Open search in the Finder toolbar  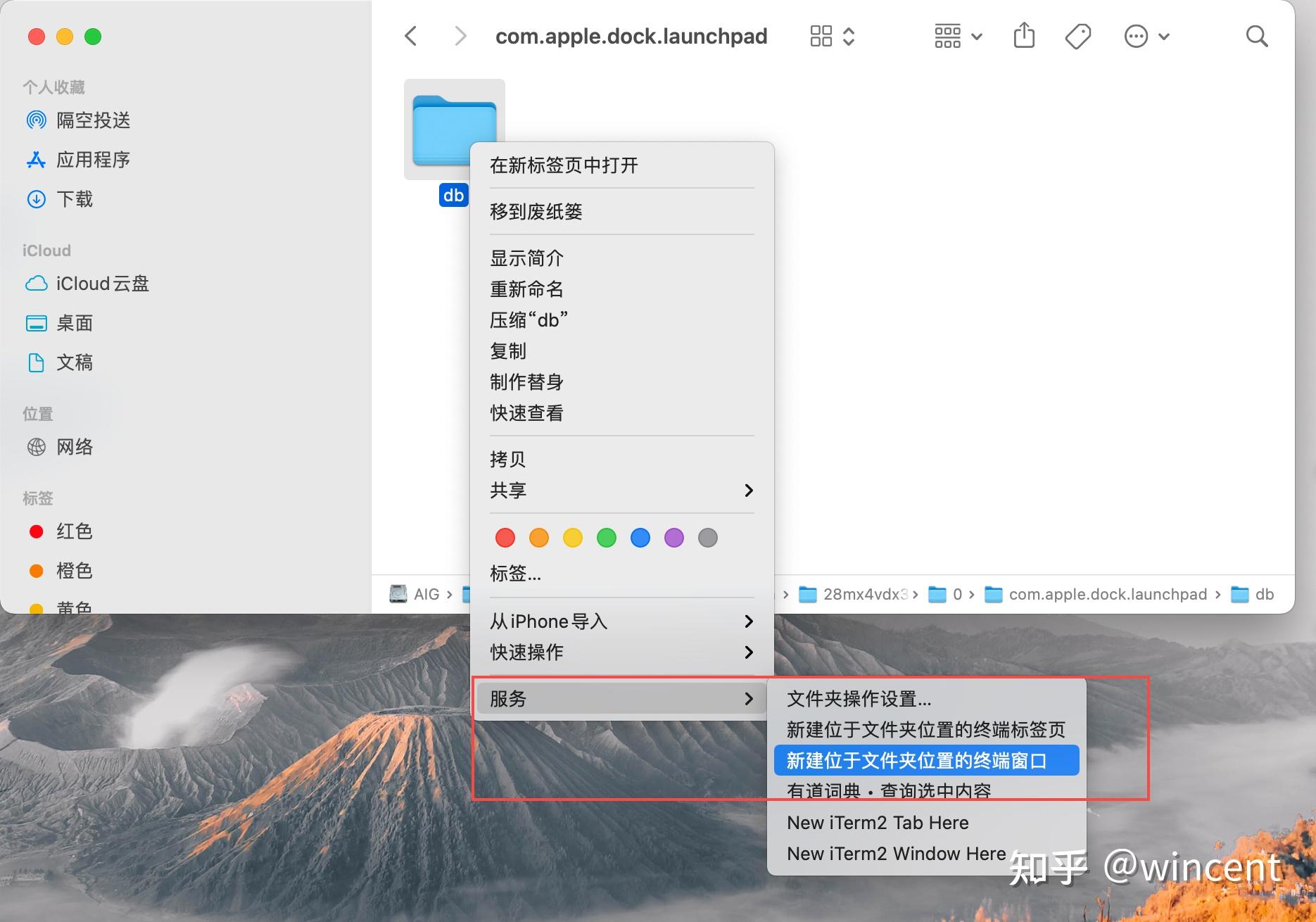point(1257,36)
